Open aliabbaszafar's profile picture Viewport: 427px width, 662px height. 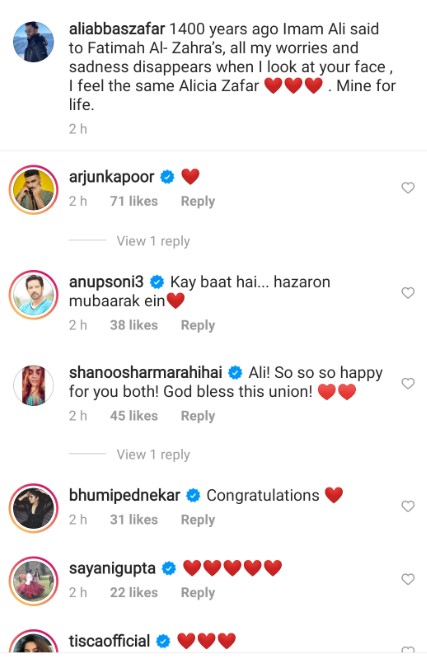(x=34, y=41)
